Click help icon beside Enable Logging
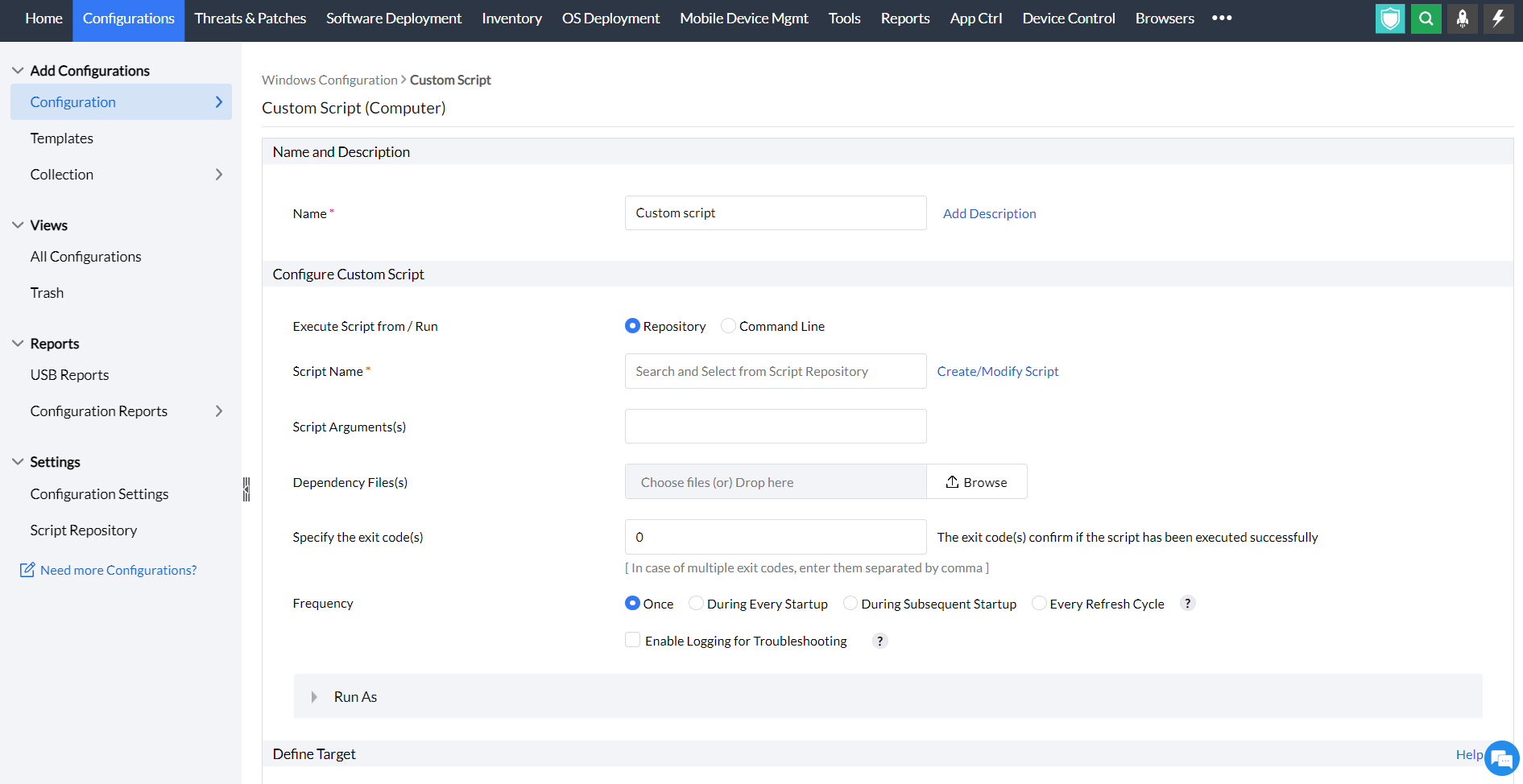 click(x=880, y=641)
